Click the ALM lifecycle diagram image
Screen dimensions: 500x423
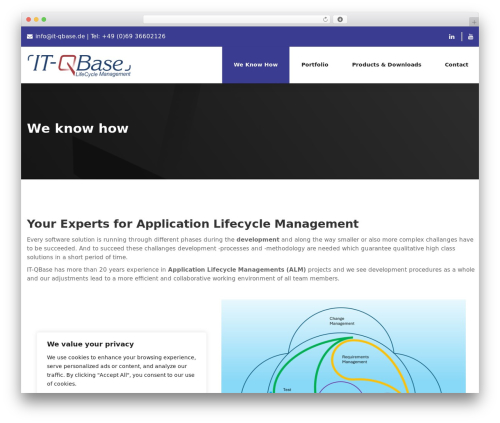tap(343, 346)
